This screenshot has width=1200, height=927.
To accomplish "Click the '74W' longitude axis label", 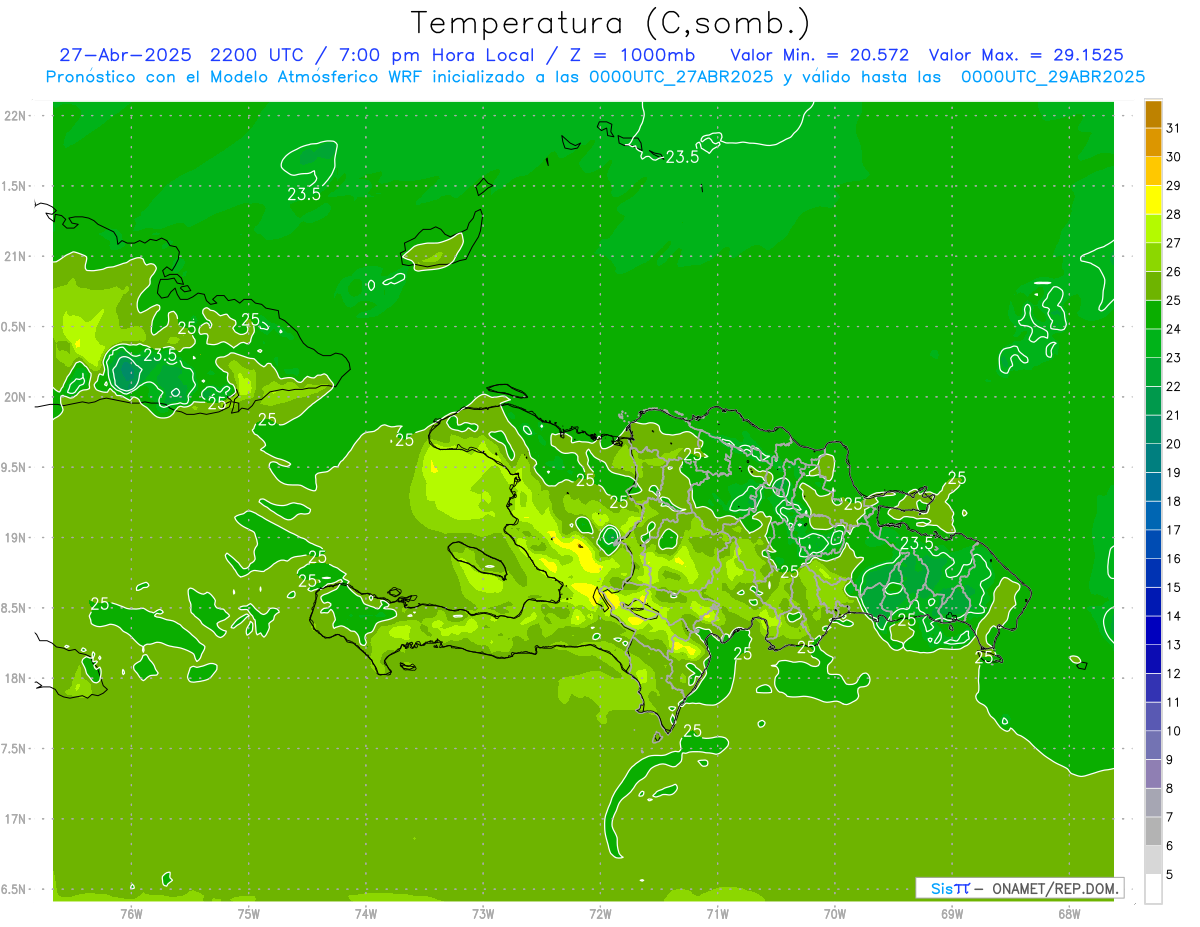I will click(x=366, y=914).
